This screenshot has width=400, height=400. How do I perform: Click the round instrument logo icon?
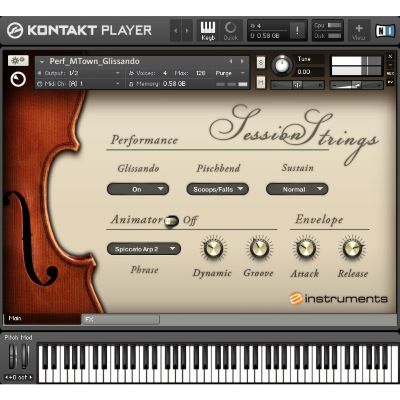point(18,79)
